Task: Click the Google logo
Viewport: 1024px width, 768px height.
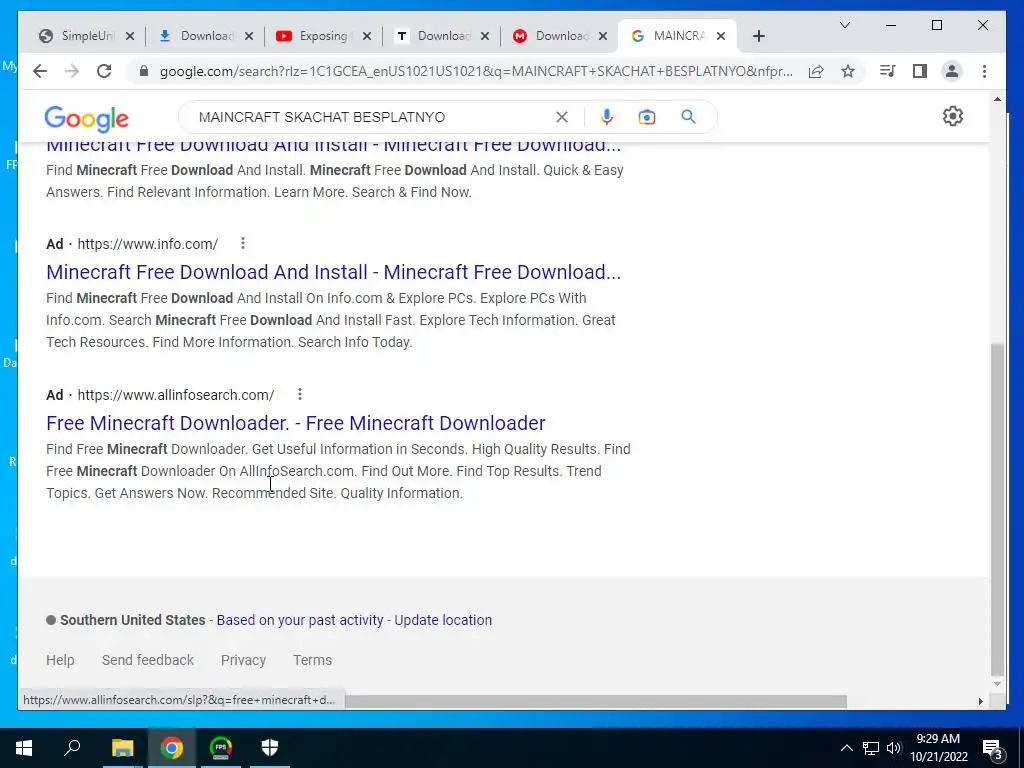Action: click(x=87, y=119)
